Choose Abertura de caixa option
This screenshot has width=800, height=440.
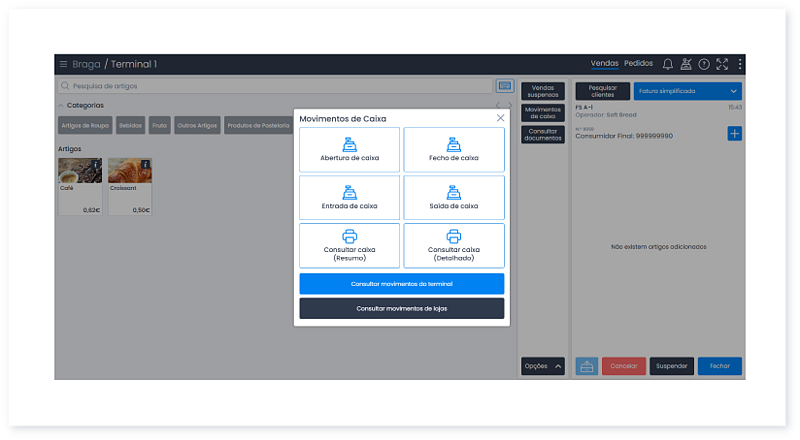point(349,149)
